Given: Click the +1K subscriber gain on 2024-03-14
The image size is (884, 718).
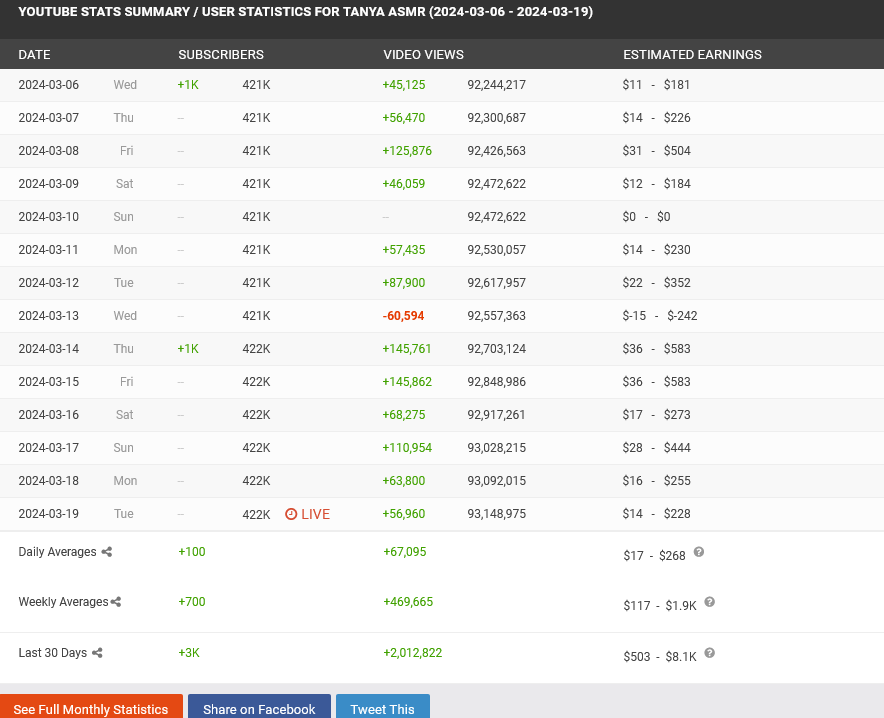Looking at the screenshot, I should coord(188,348).
